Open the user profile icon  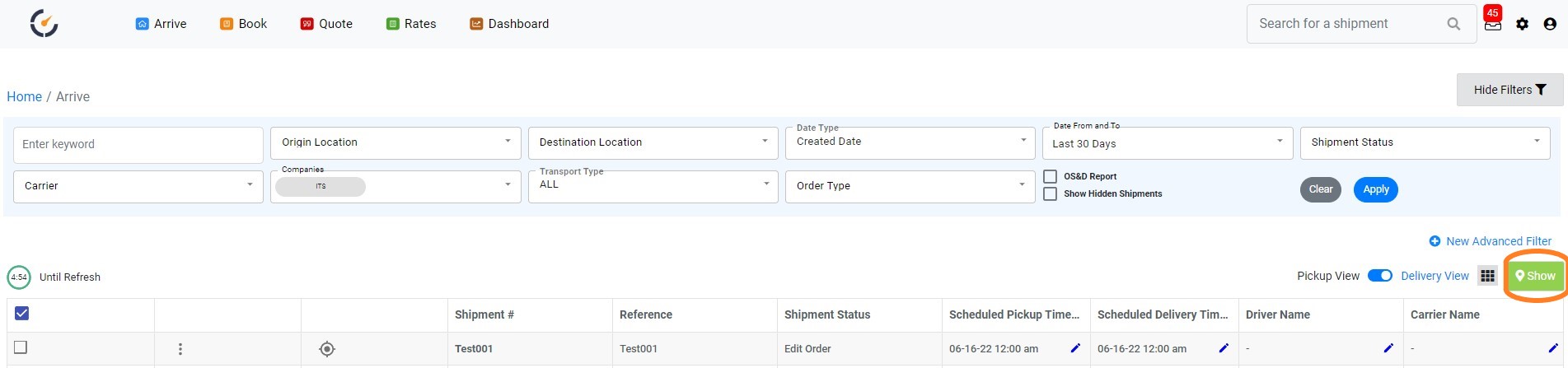pos(1550,24)
